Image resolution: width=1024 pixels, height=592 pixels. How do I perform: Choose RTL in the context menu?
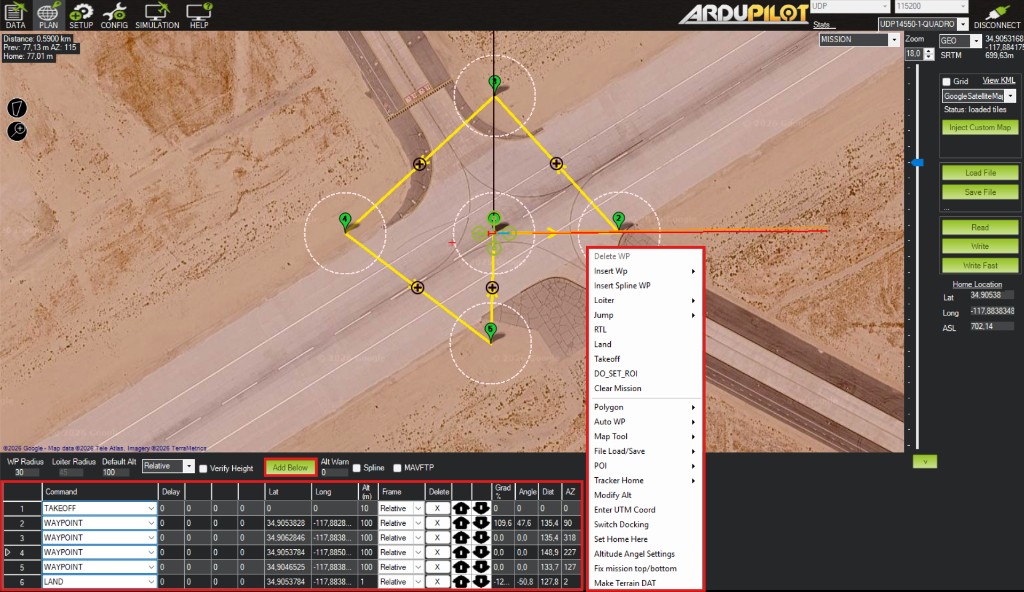[x=645, y=329]
